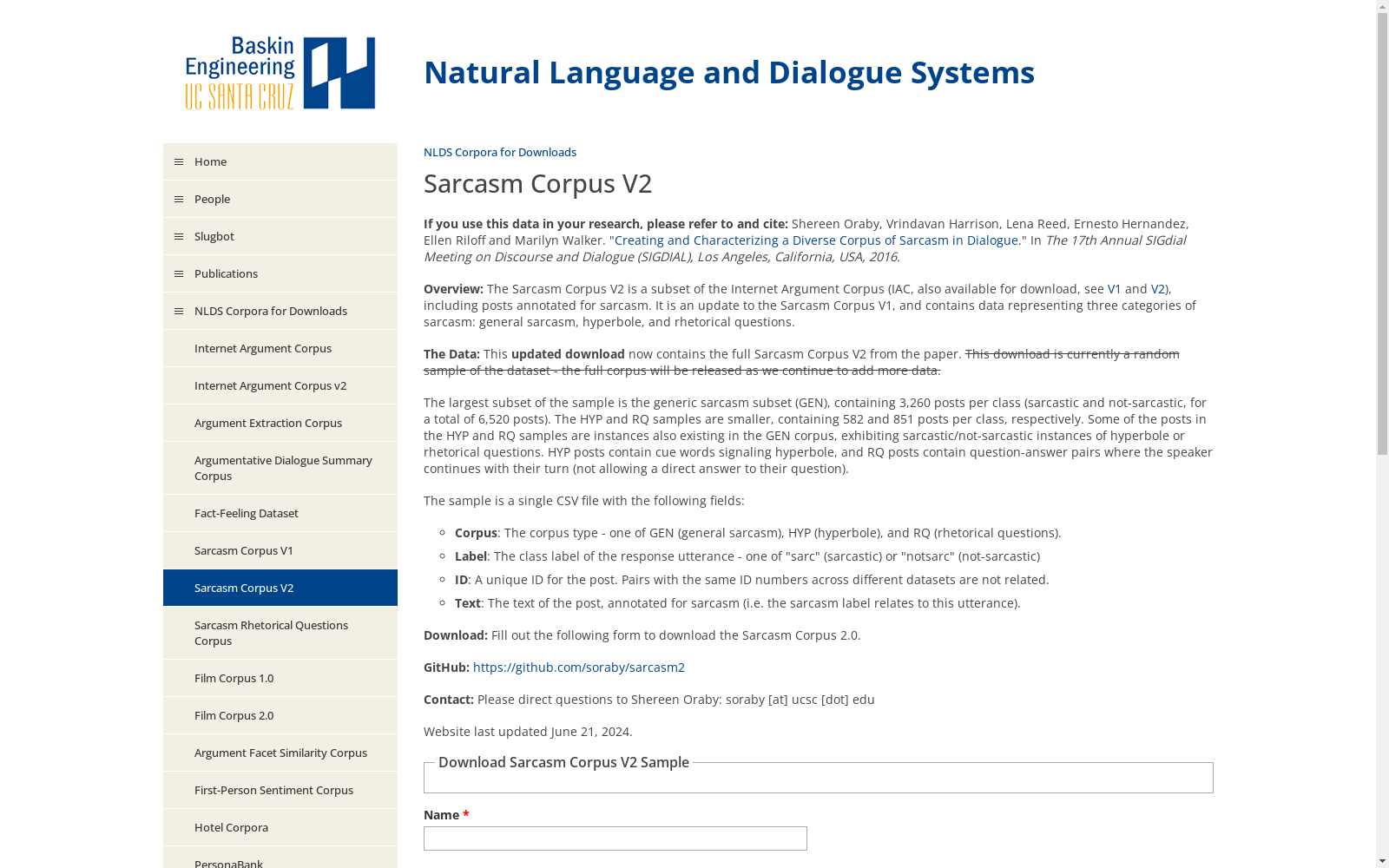Open the Slugbot menu item
Viewport: 1389px width, 868px height.
pos(280,236)
